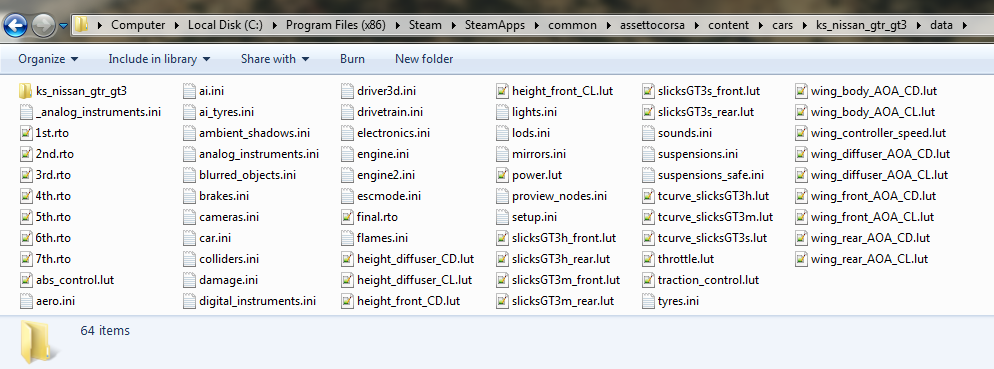Select the traction_control.lut file icon

(x=648, y=280)
